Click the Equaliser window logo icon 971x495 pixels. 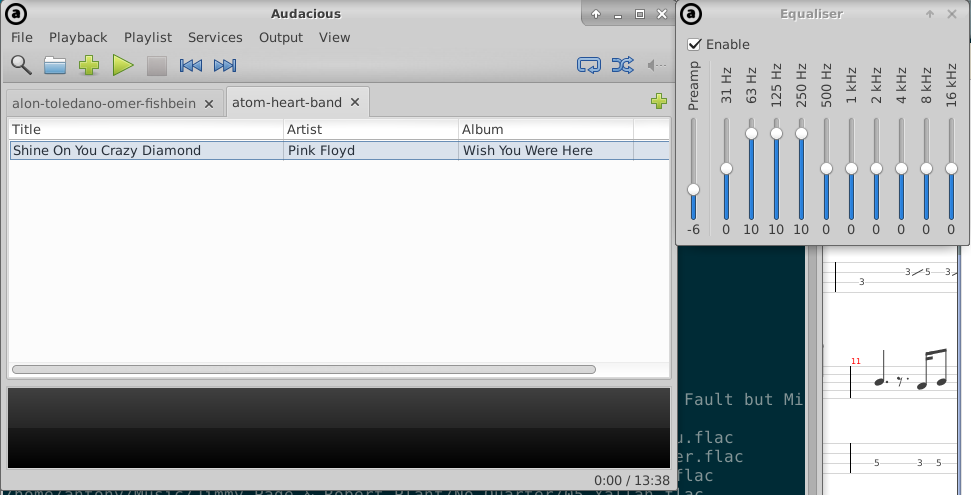(691, 14)
